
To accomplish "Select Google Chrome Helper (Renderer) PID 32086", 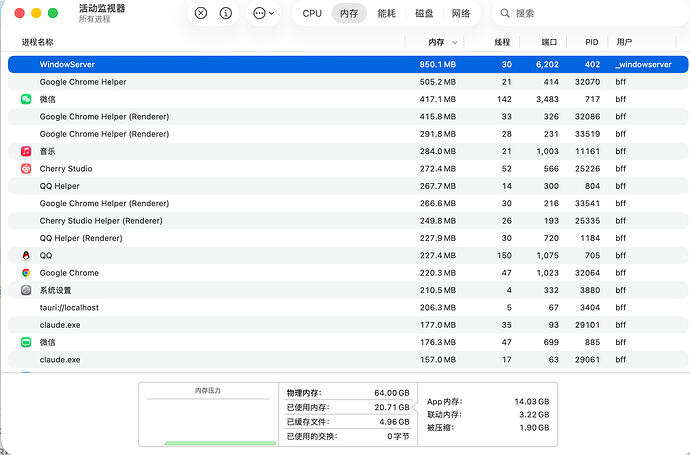I will 348,117.
